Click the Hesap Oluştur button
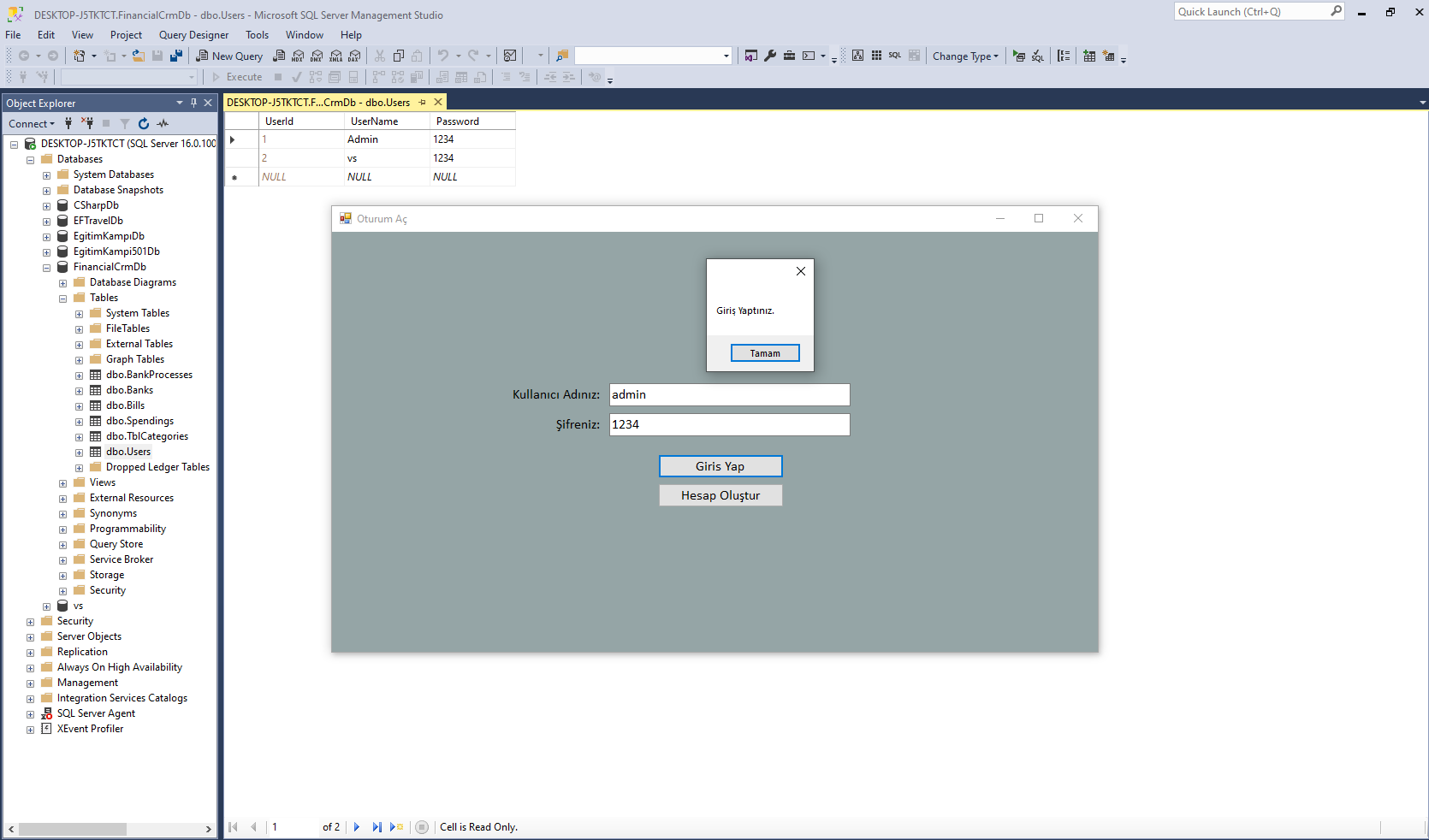Screen dimensions: 1429x840 [x=720, y=495]
